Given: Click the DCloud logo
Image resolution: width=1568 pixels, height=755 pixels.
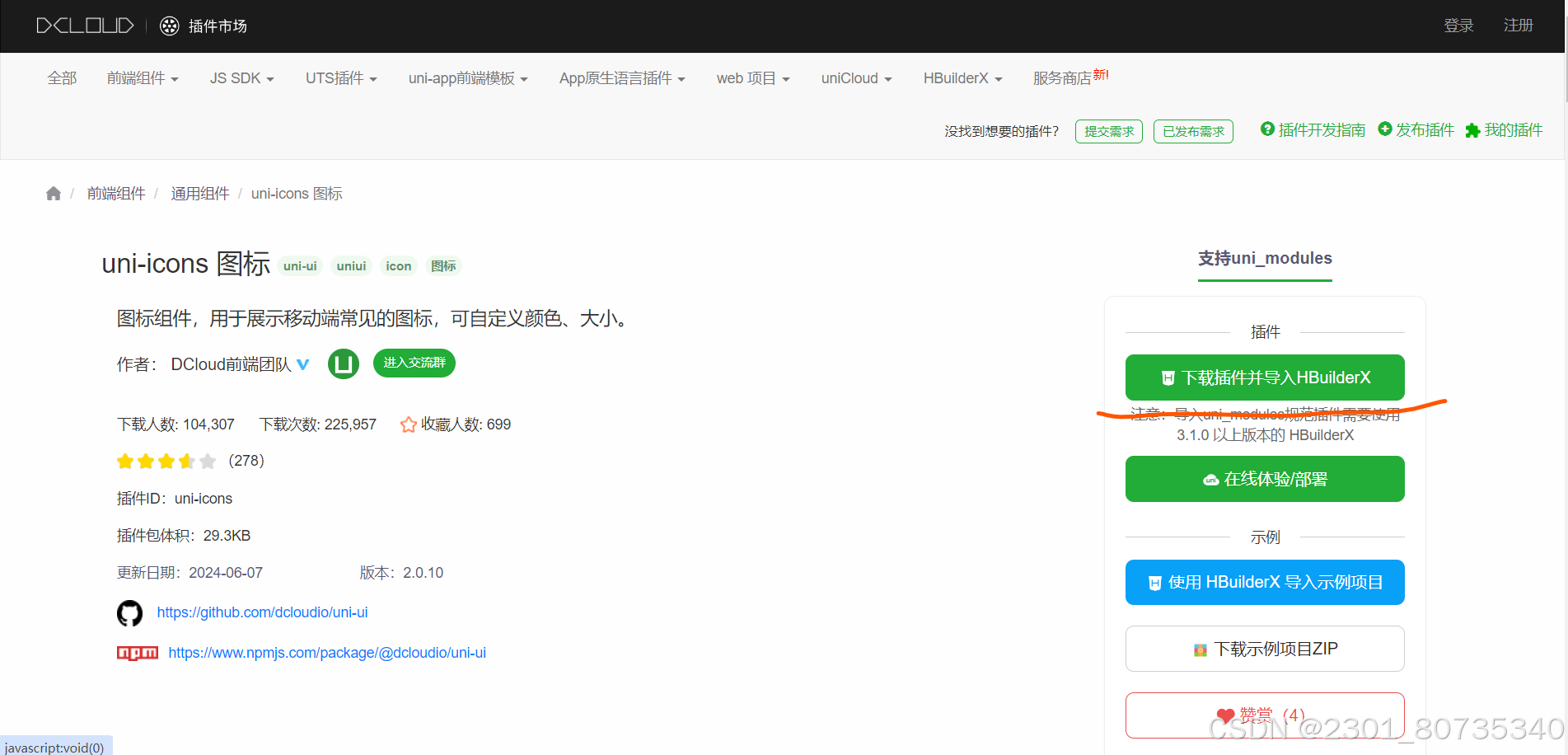Looking at the screenshot, I should point(85,26).
